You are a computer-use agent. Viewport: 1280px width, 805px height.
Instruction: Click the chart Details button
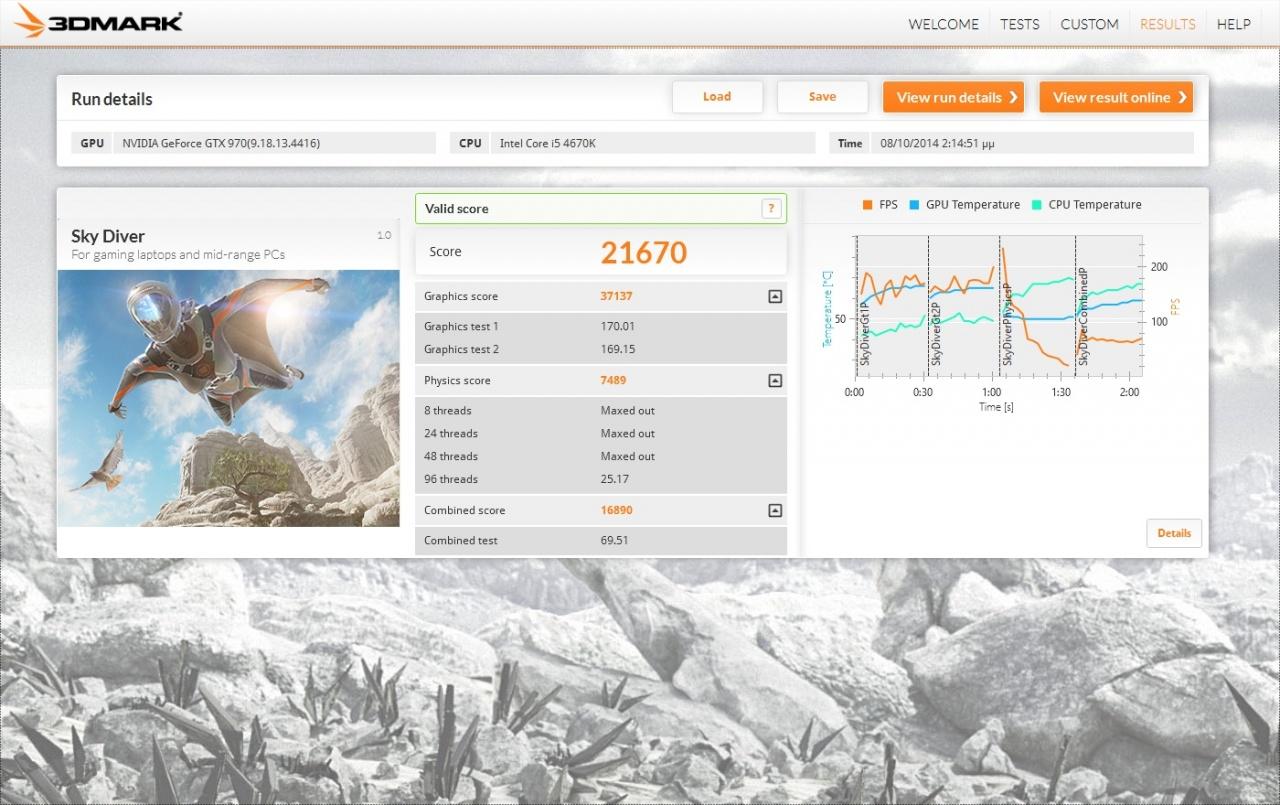point(1174,533)
